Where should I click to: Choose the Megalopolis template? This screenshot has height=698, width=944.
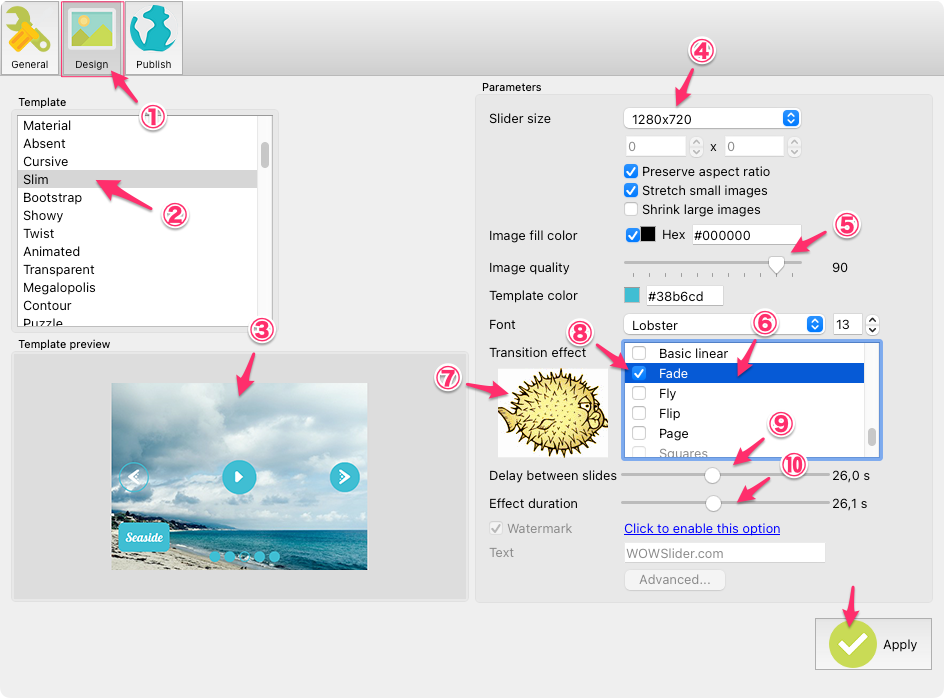click(60, 288)
